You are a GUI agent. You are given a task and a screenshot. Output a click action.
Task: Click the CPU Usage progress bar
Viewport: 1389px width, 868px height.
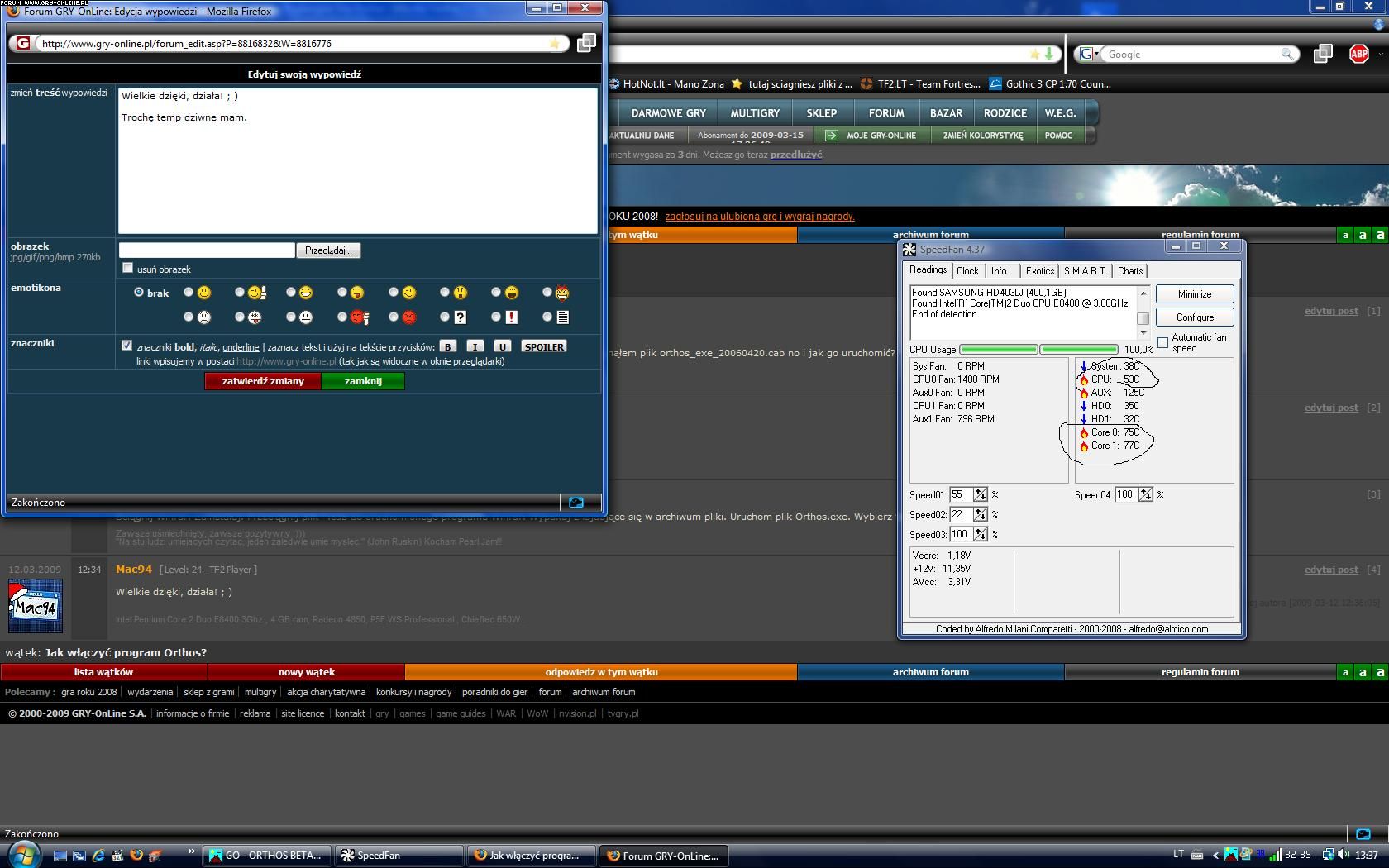pos(1038,350)
